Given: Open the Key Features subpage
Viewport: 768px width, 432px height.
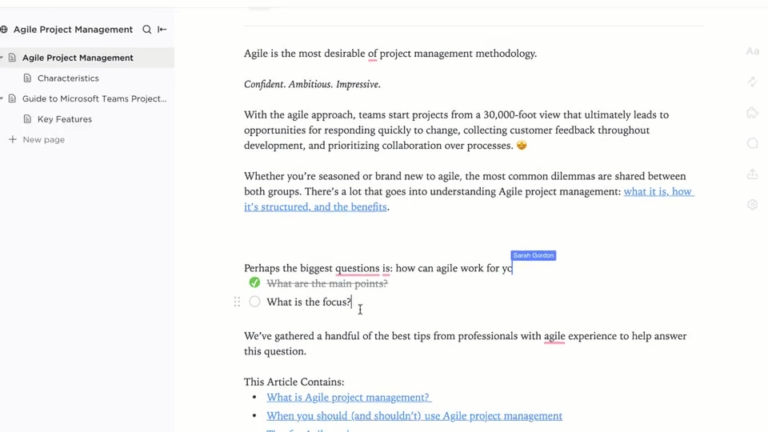Looking at the screenshot, I should tap(64, 119).
